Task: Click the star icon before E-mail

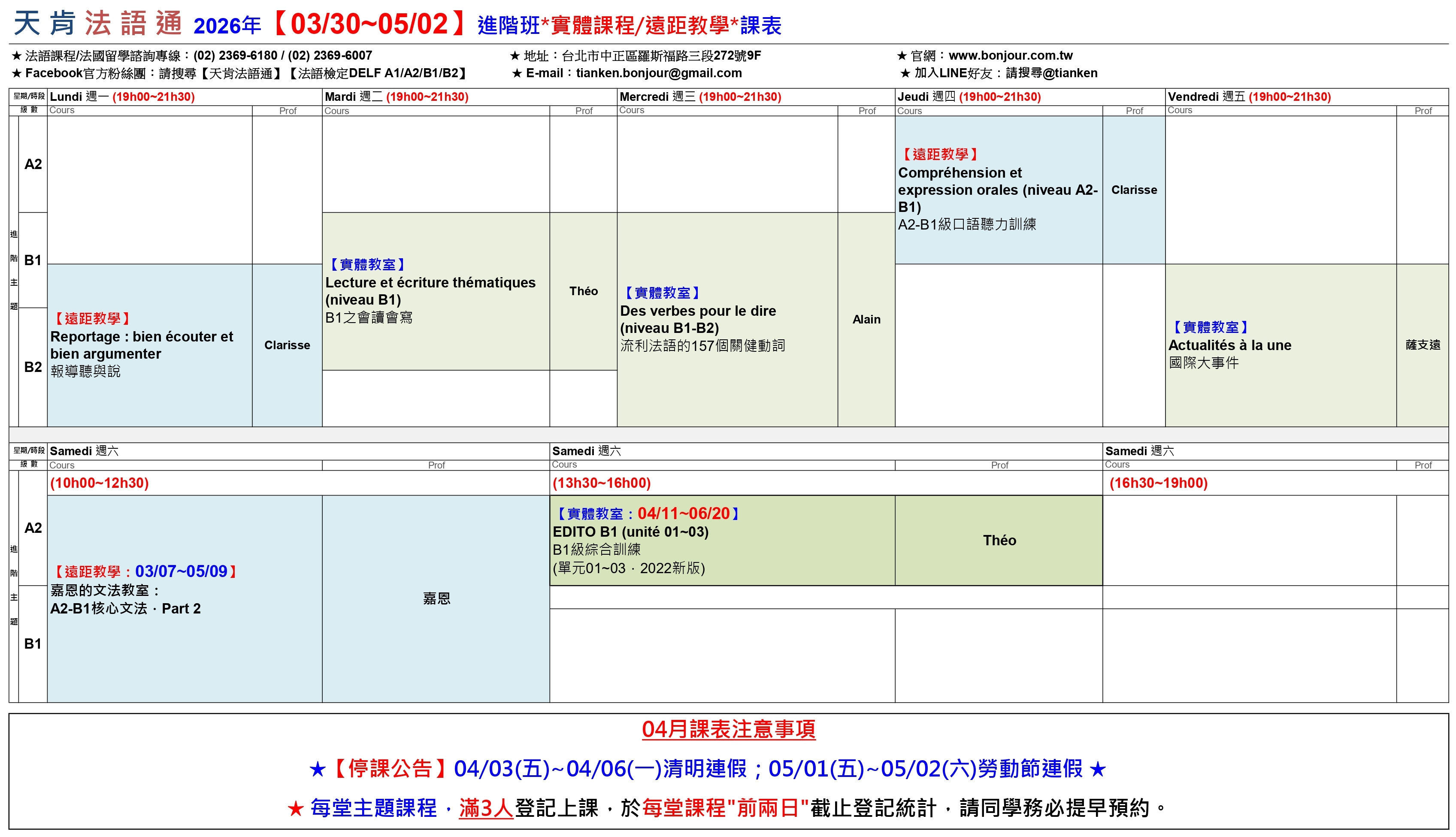Action: (x=517, y=74)
